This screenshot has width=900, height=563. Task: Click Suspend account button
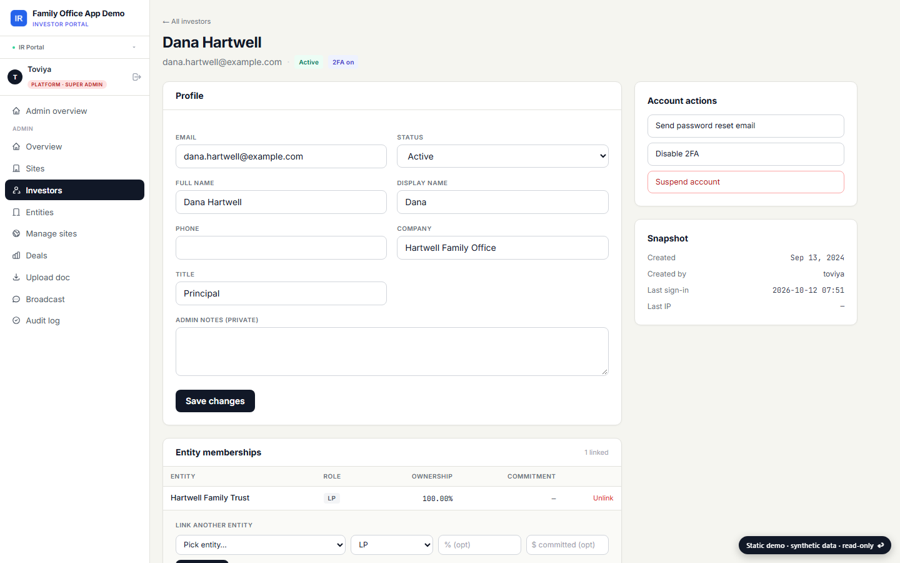tap(746, 182)
